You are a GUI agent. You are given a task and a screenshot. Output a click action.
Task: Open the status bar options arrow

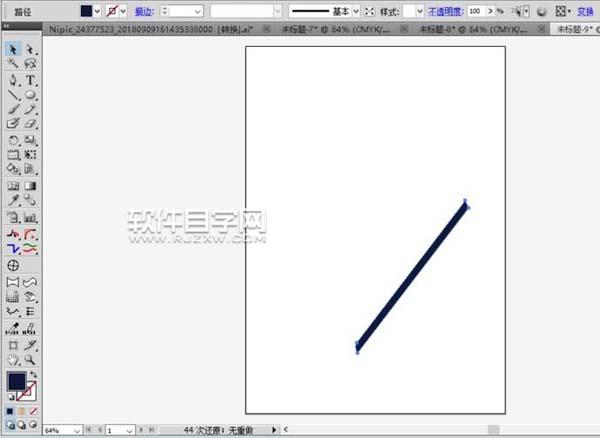pyautogui.click(x=274, y=430)
